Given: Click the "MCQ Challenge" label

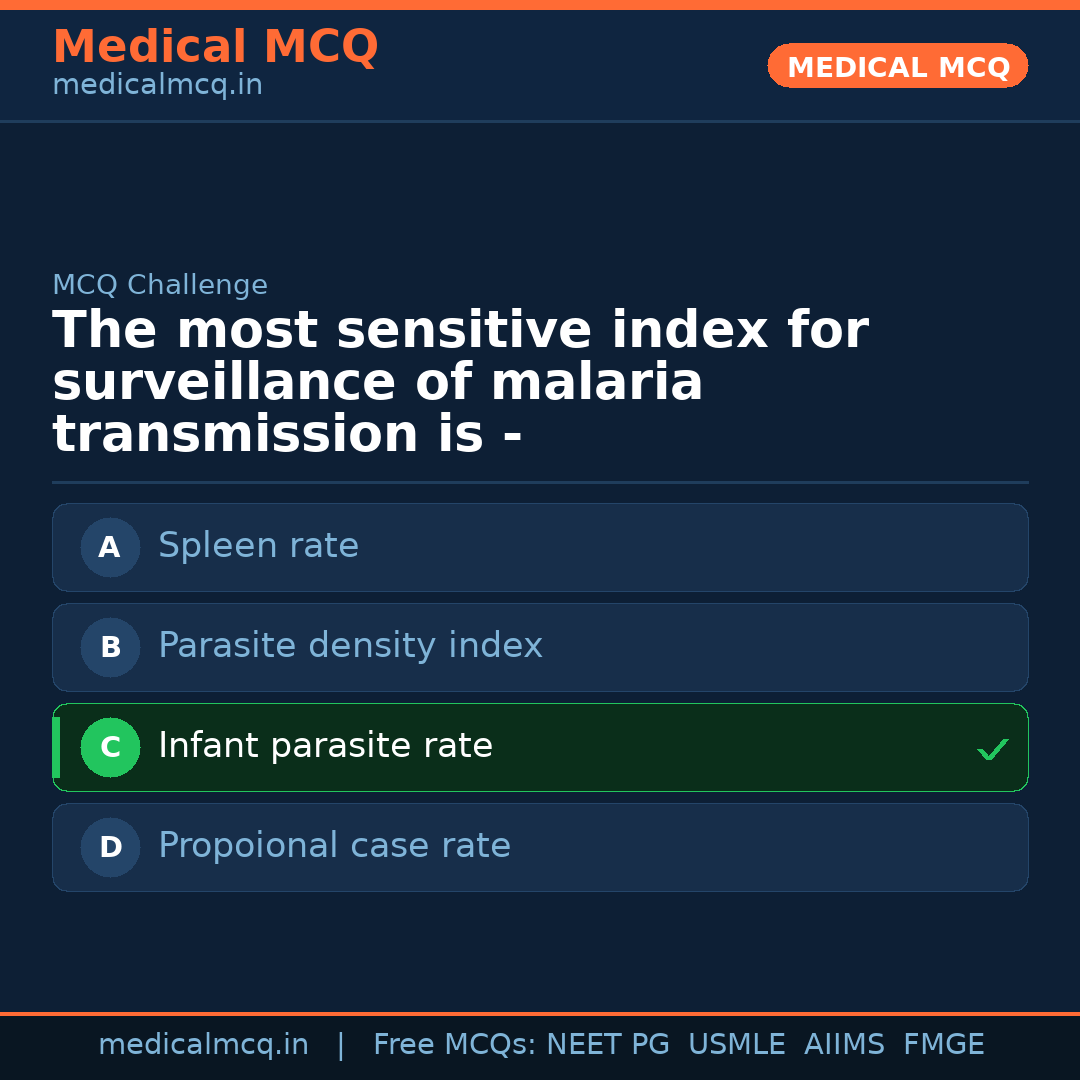Looking at the screenshot, I should 160,285.
